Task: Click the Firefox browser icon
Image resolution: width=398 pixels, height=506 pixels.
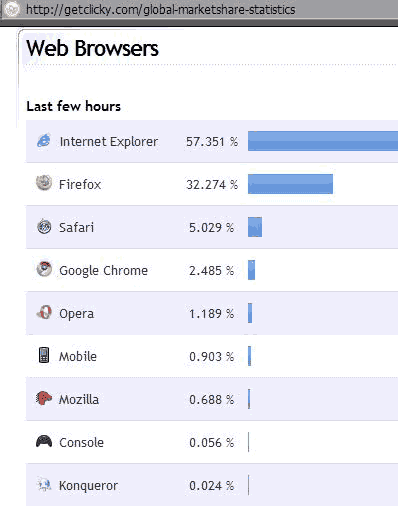Action: point(44,183)
